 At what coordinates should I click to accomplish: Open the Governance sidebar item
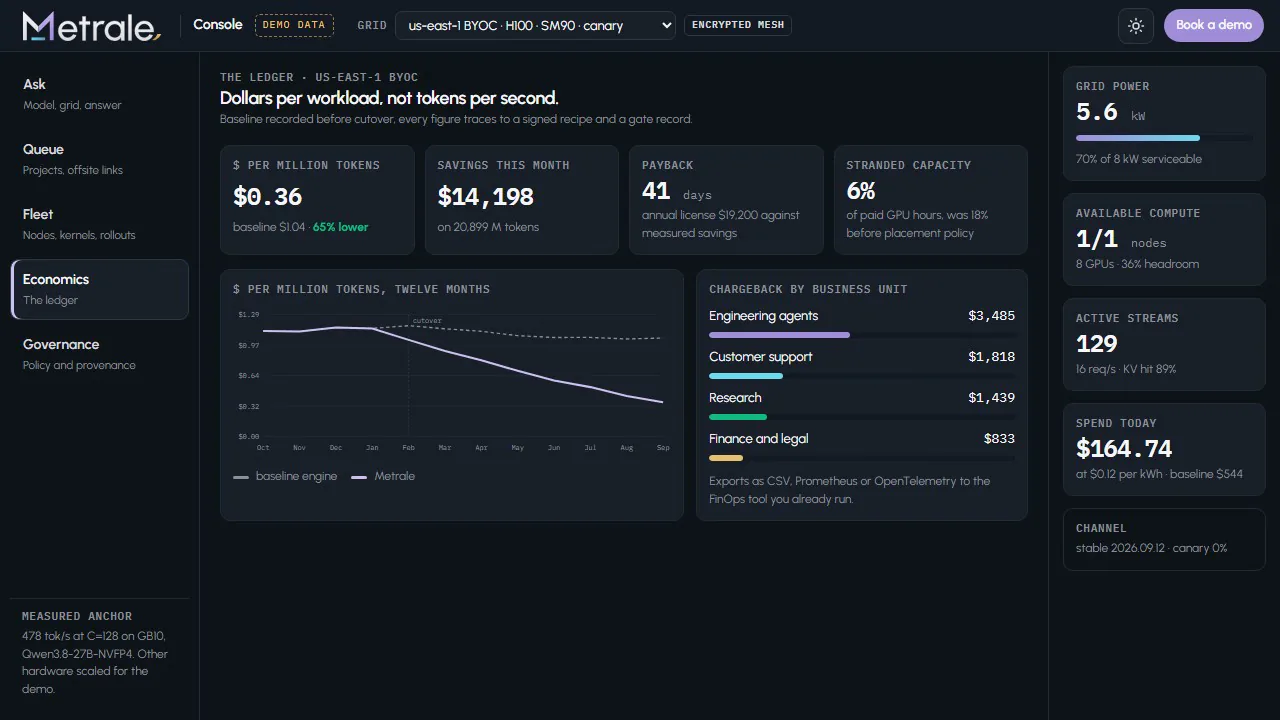(x=100, y=354)
